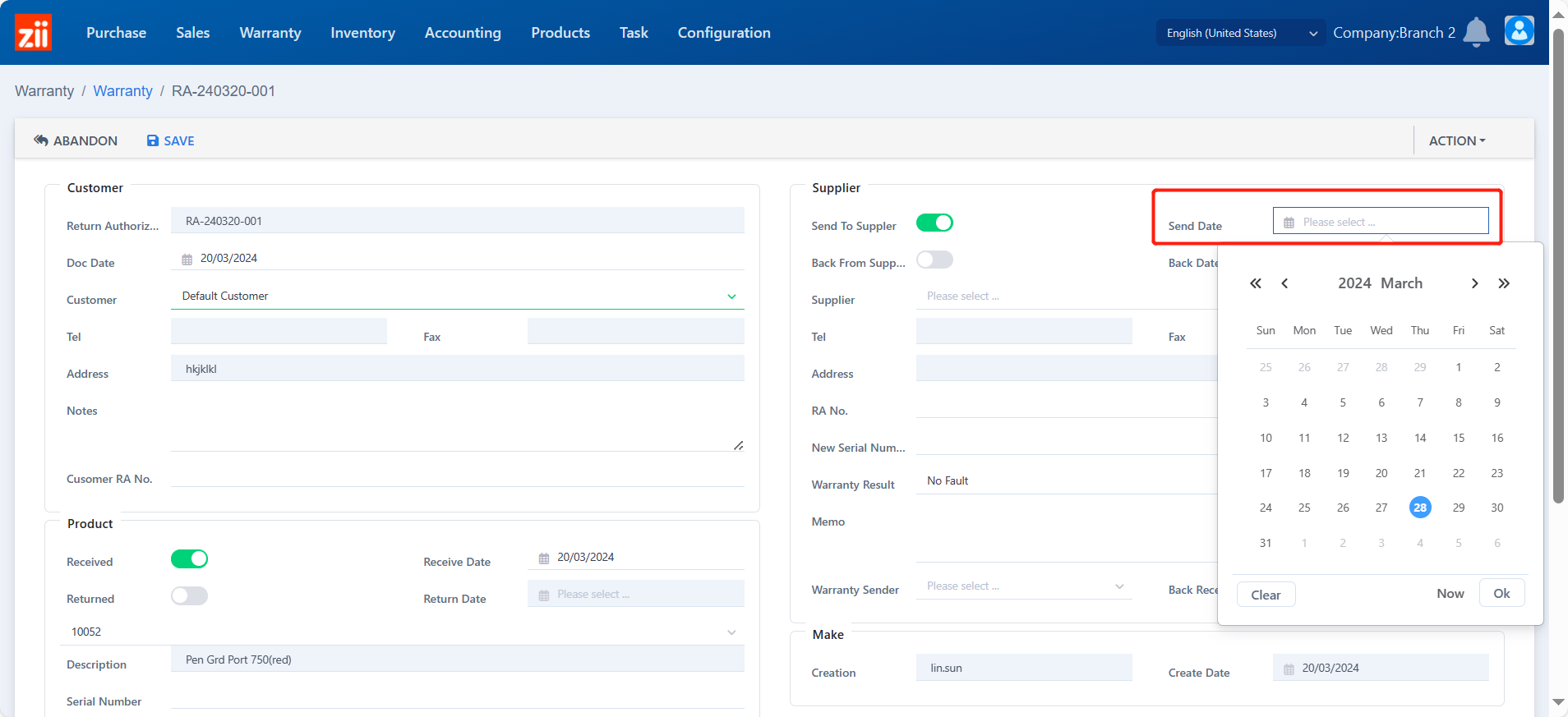Open the Warranty menu in navbar
Image resolution: width=1568 pixels, height=717 pixels.
[270, 33]
